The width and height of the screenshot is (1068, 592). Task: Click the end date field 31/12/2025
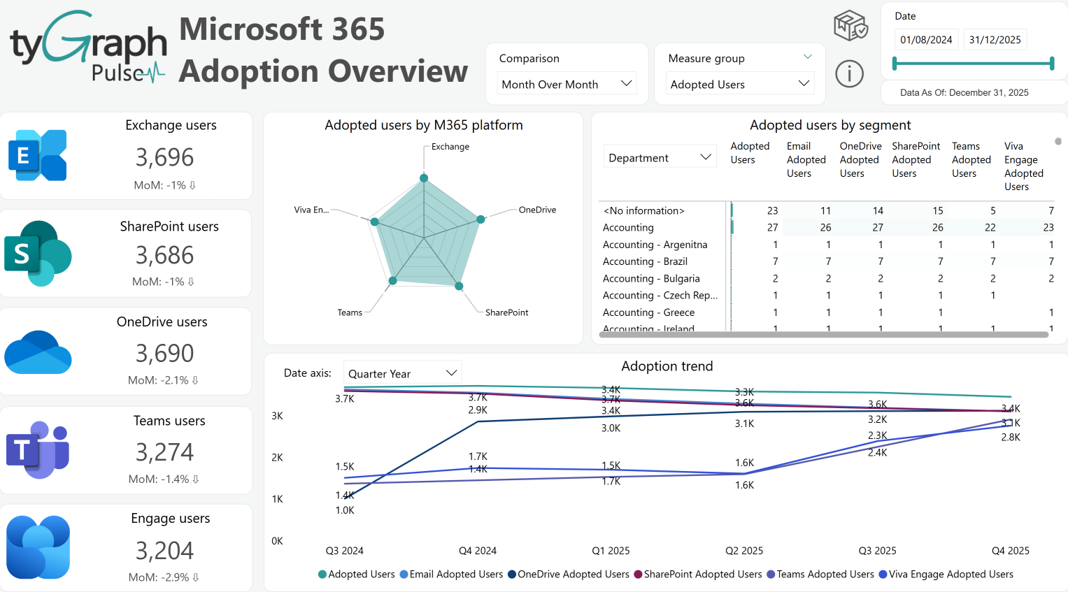(x=995, y=40)
